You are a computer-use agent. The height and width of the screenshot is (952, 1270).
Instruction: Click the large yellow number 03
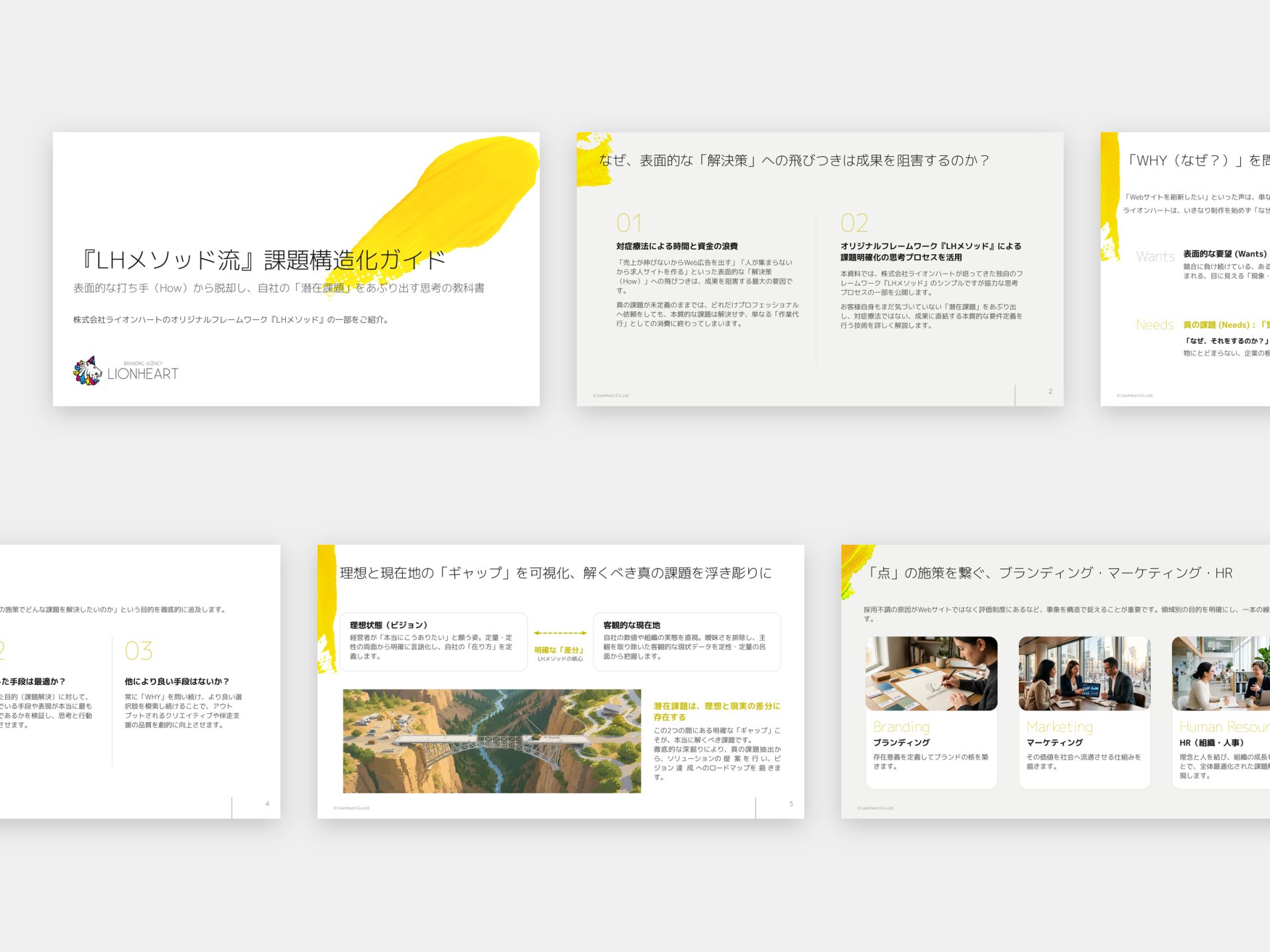138,651
